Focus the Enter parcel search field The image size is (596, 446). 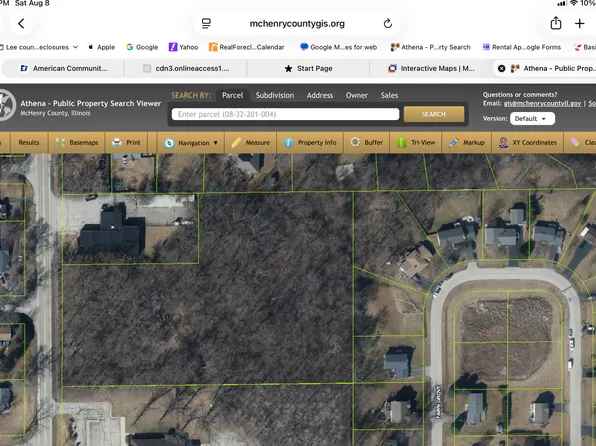tap(285, 114)
